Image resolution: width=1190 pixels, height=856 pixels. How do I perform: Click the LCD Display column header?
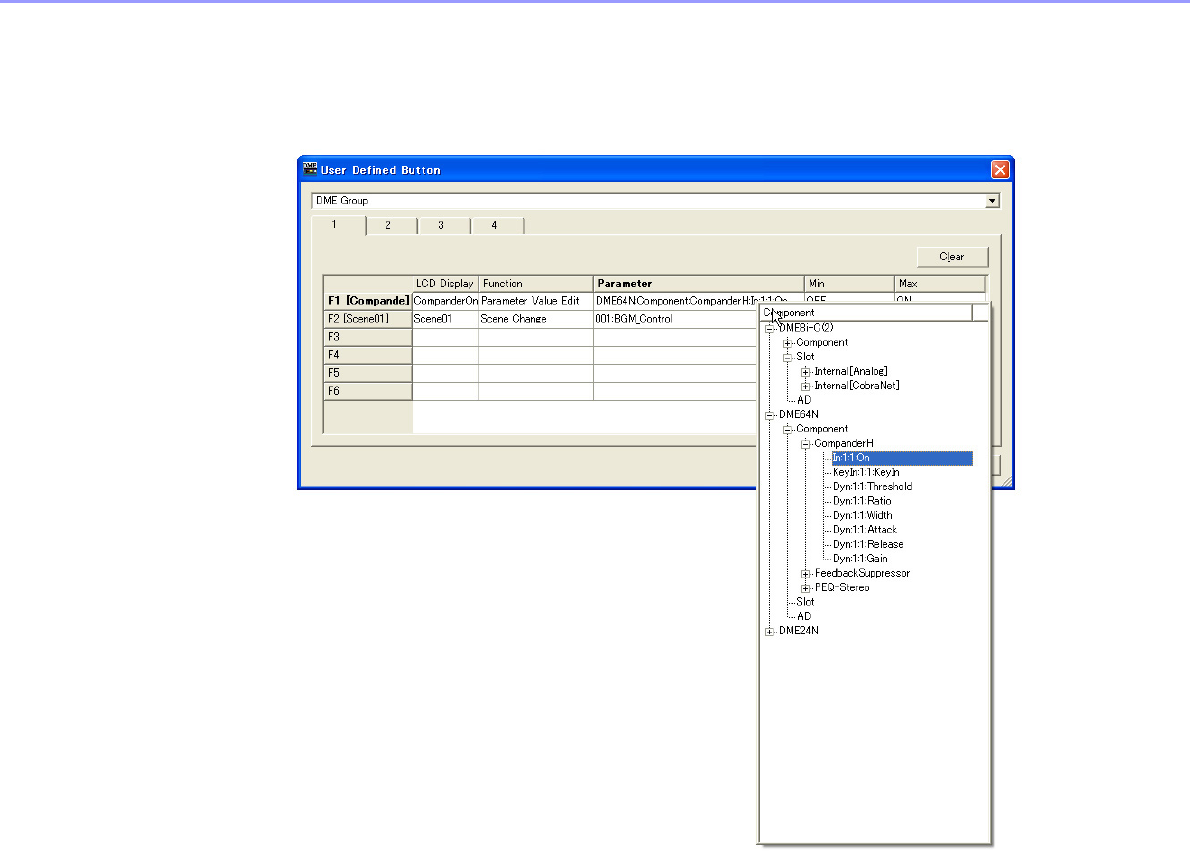[445, 284]
